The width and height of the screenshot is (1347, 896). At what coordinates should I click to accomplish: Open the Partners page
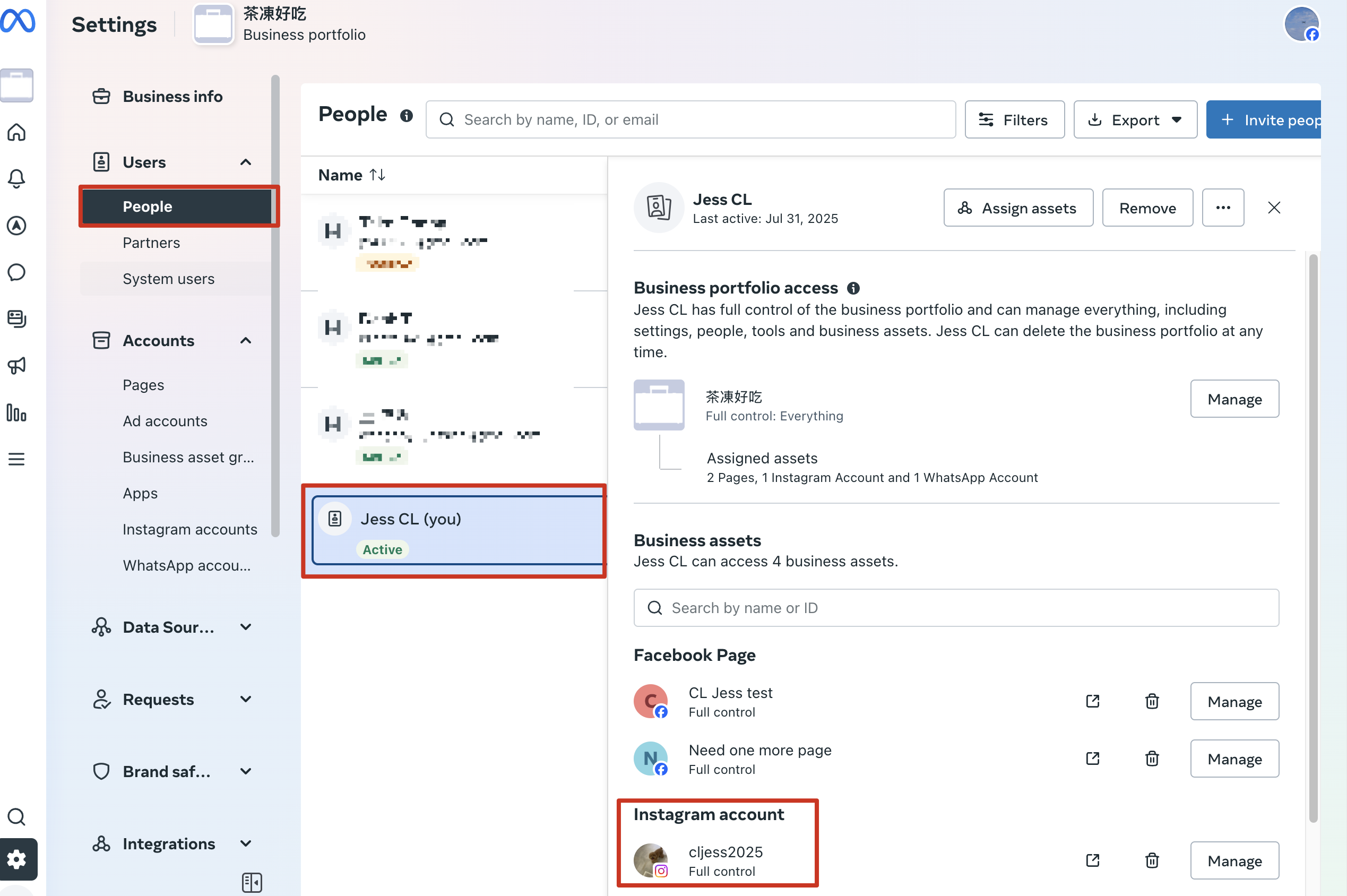pyautogui.click(x=151, y=243)
